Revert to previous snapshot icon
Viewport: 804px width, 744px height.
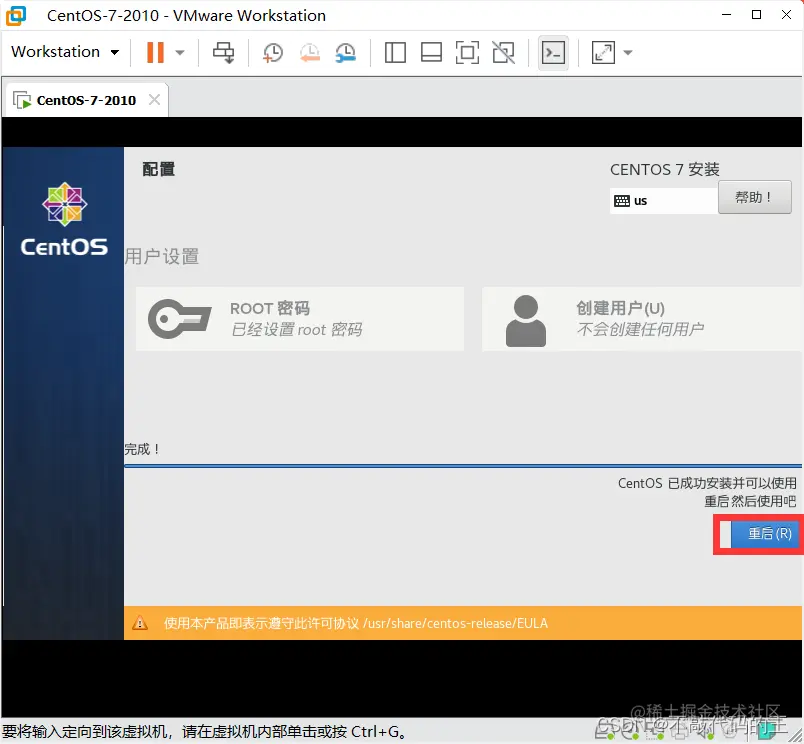tap(310, 52)
